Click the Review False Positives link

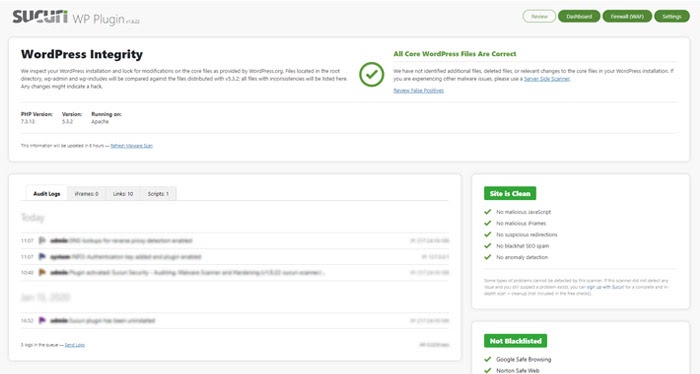(x=418, y=91)
